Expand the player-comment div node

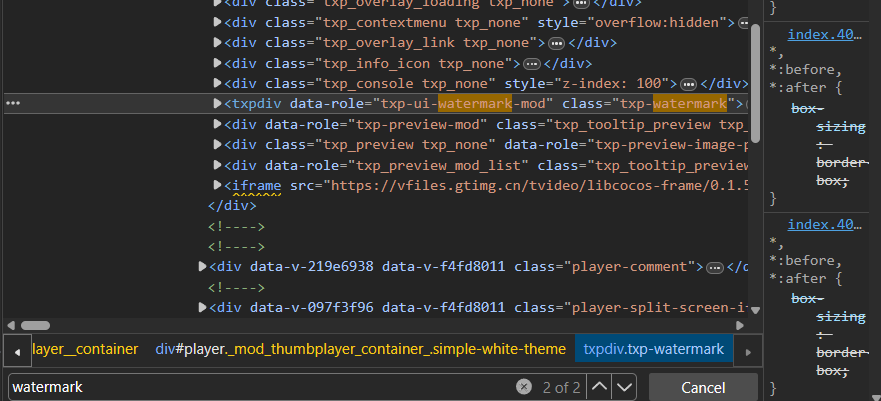tap(203, 266)
